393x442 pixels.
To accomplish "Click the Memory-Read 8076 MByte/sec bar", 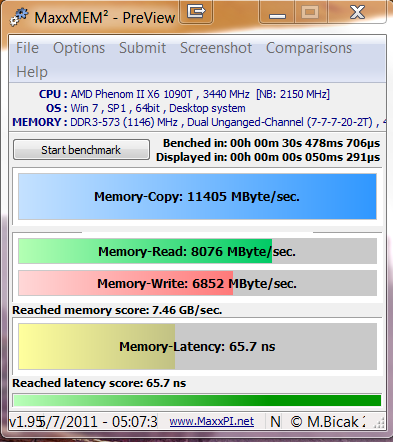I will tap(197, 251).
